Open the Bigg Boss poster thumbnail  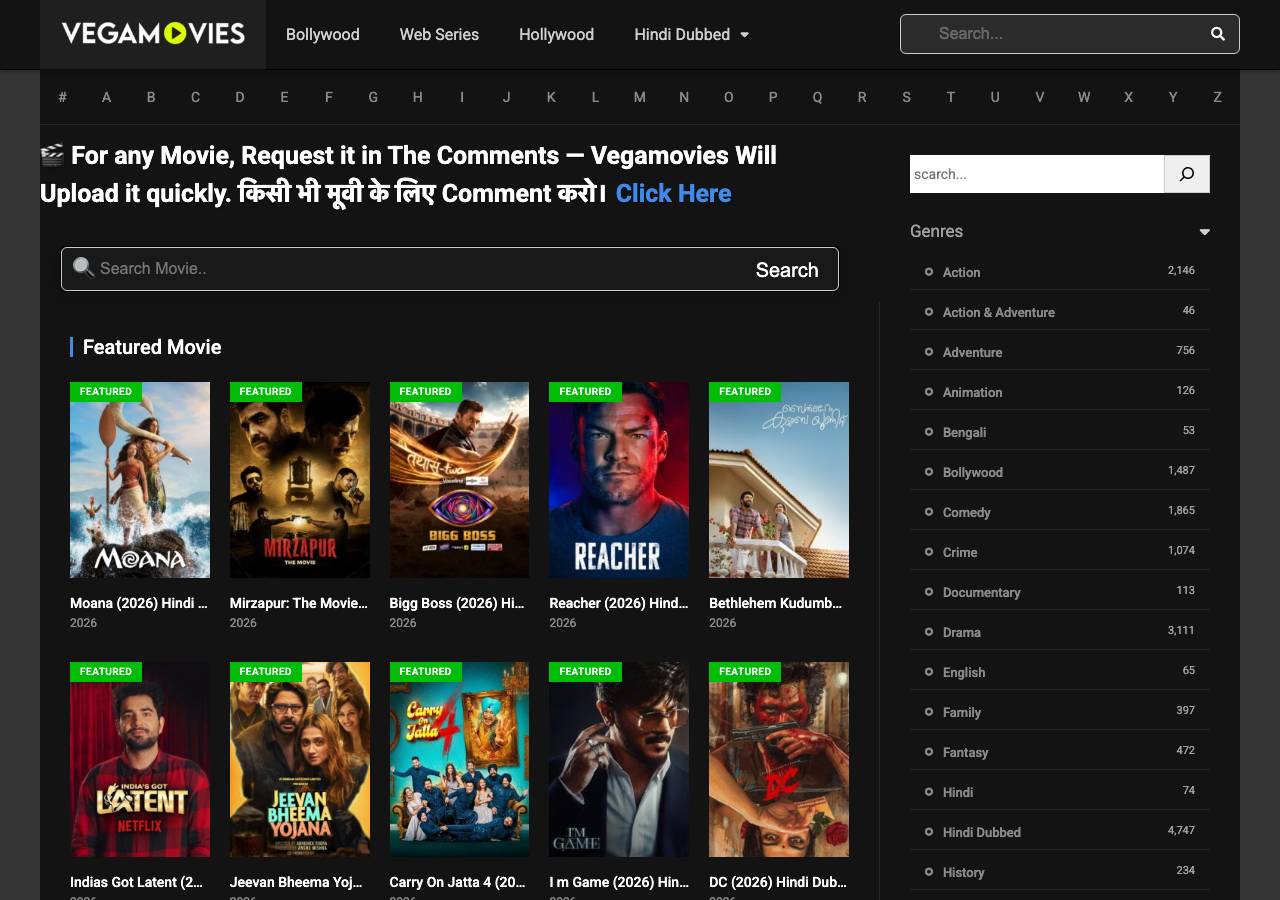tap(459, 480)
